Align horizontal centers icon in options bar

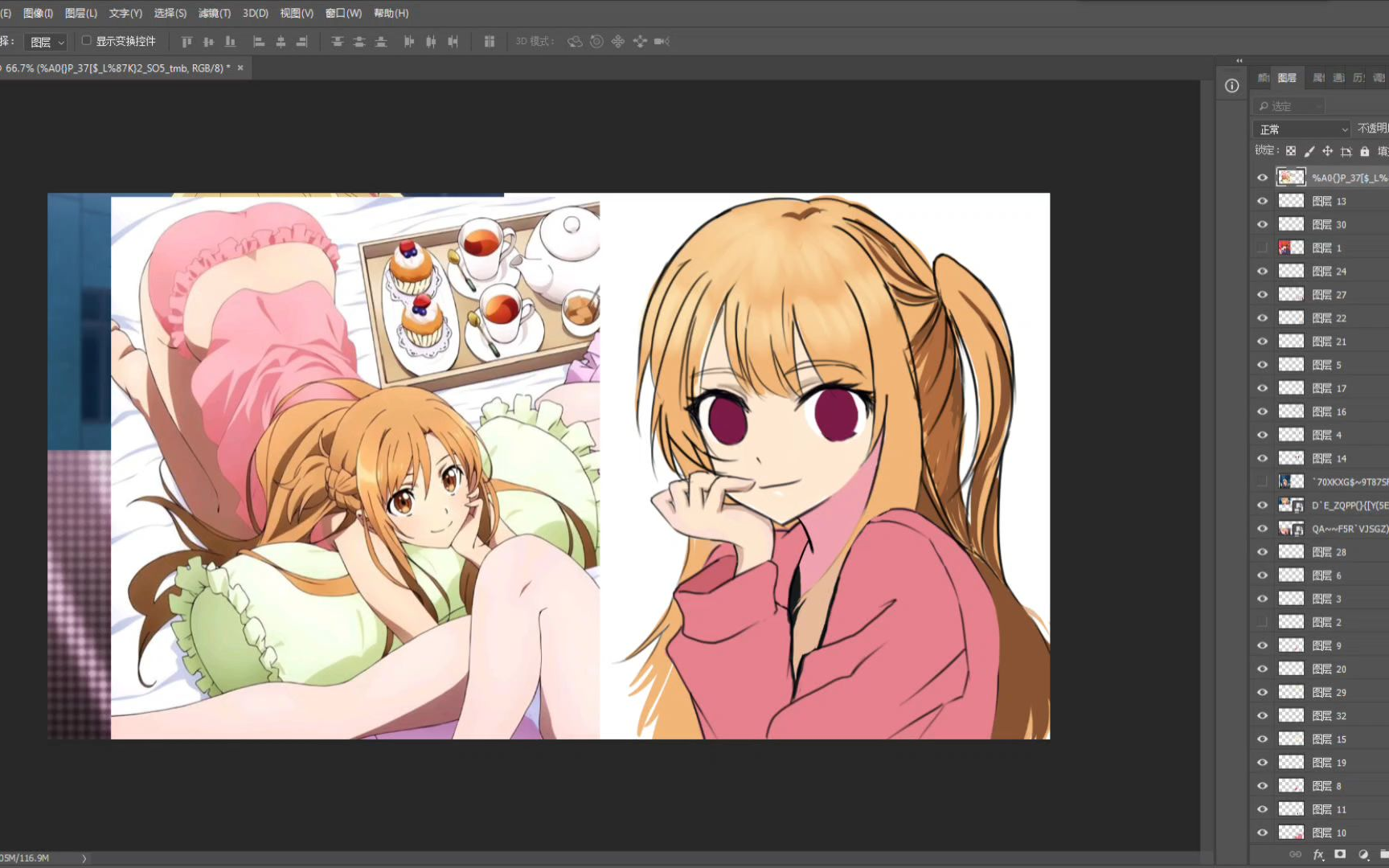(281, 42)
